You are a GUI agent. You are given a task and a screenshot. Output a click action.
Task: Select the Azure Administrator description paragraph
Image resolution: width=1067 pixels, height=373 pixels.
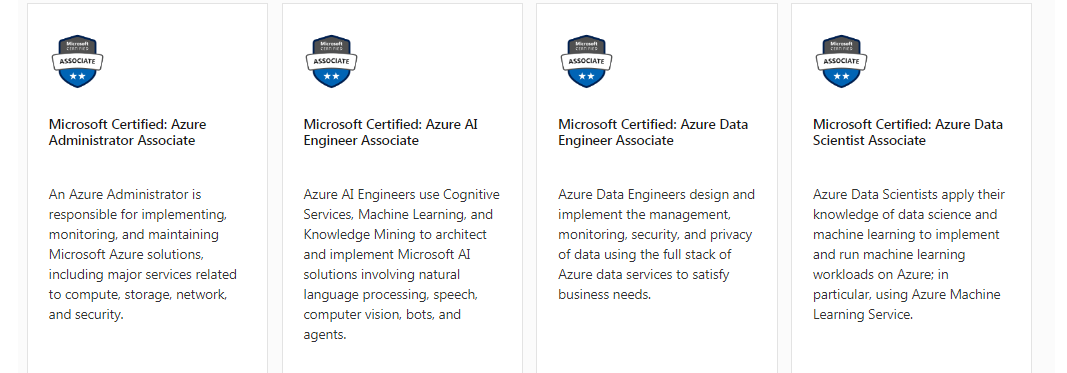click(143, 255)
